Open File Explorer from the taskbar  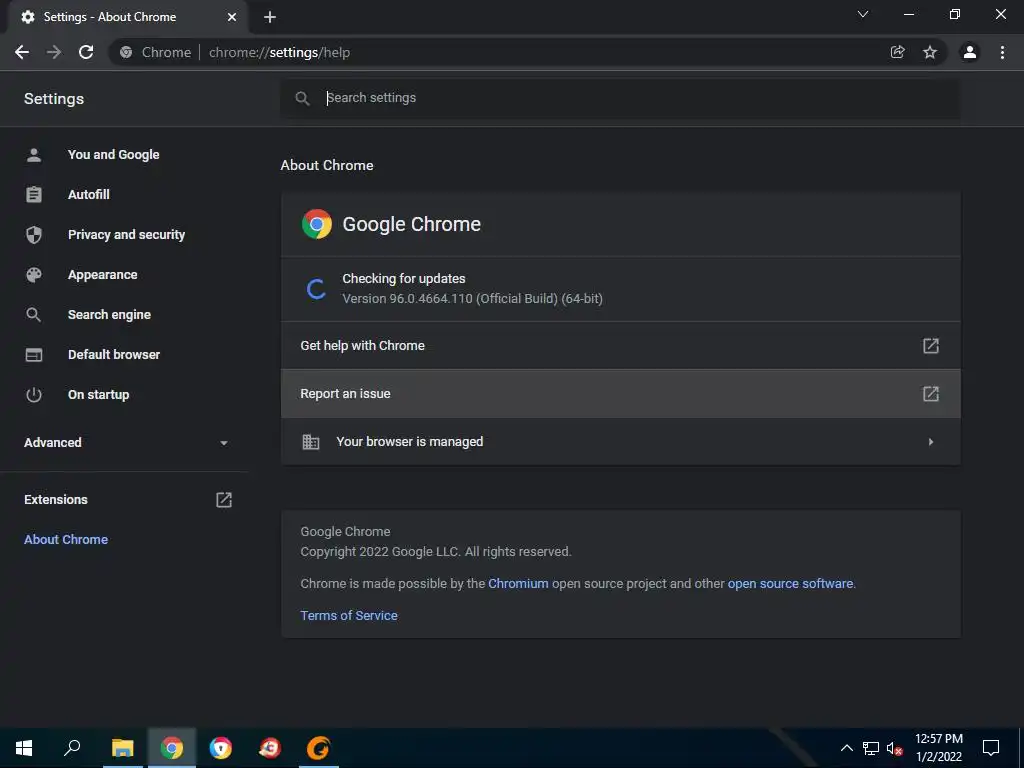(x=122, y=748)
